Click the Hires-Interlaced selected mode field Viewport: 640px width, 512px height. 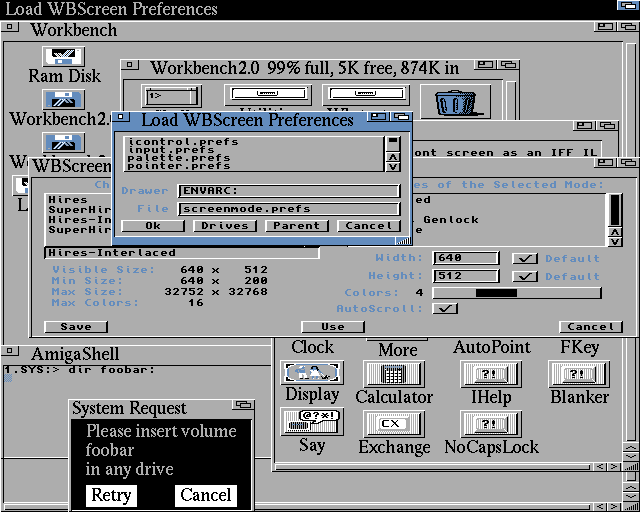click(182, 253)
